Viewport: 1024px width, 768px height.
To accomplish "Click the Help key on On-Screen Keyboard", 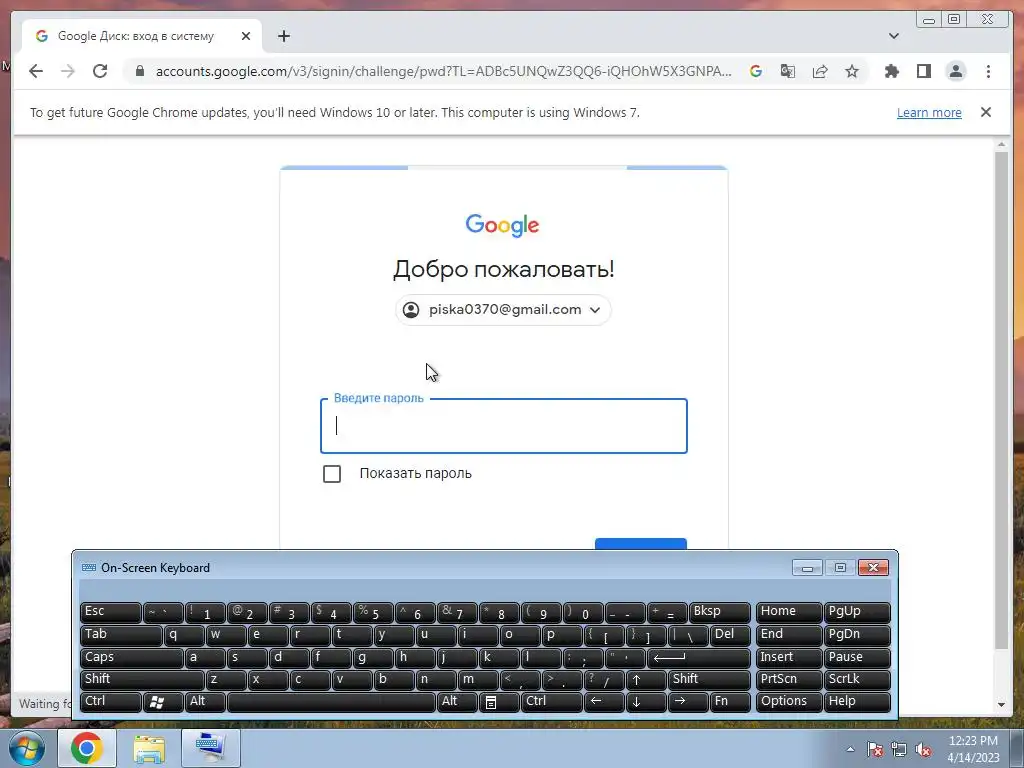I will coord(857,701).
